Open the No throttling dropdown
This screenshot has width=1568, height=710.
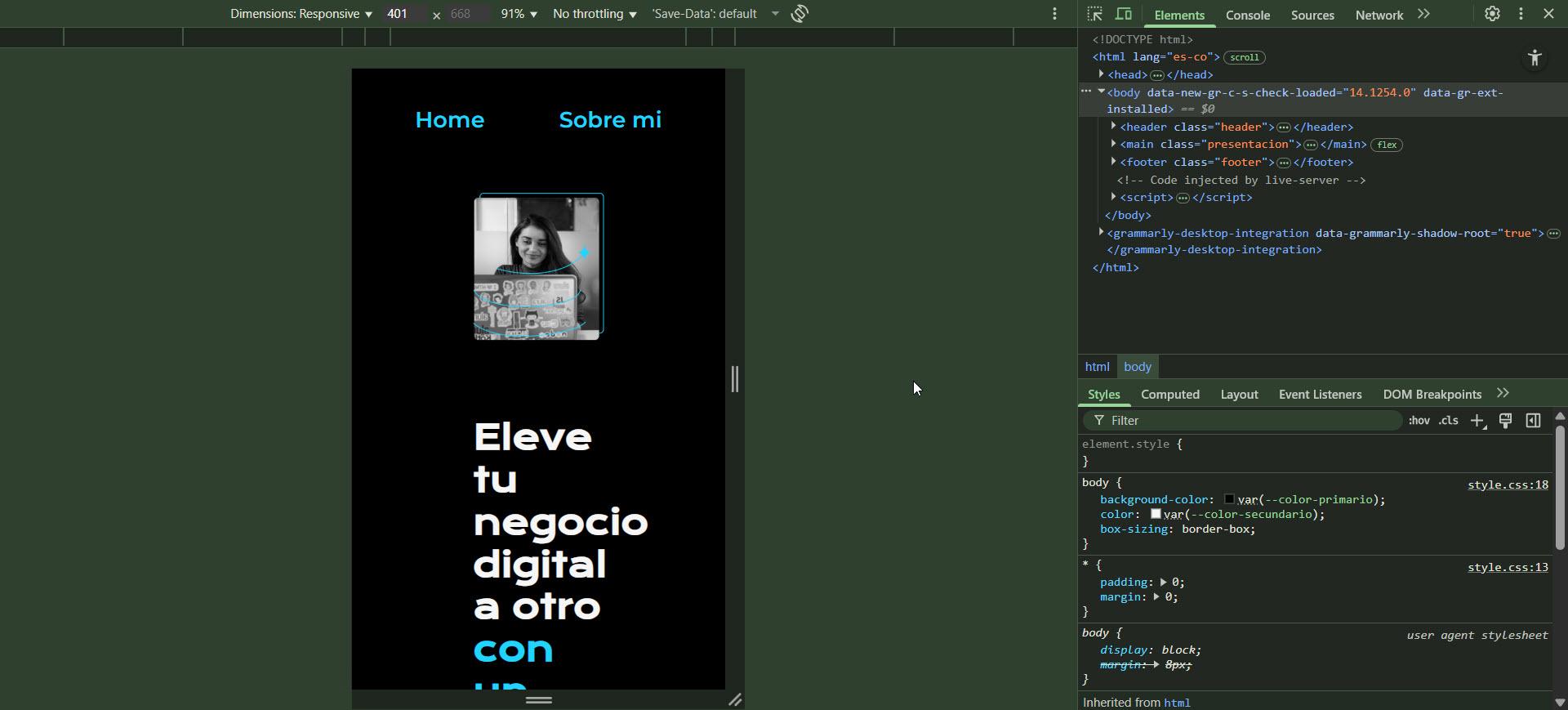595,14
